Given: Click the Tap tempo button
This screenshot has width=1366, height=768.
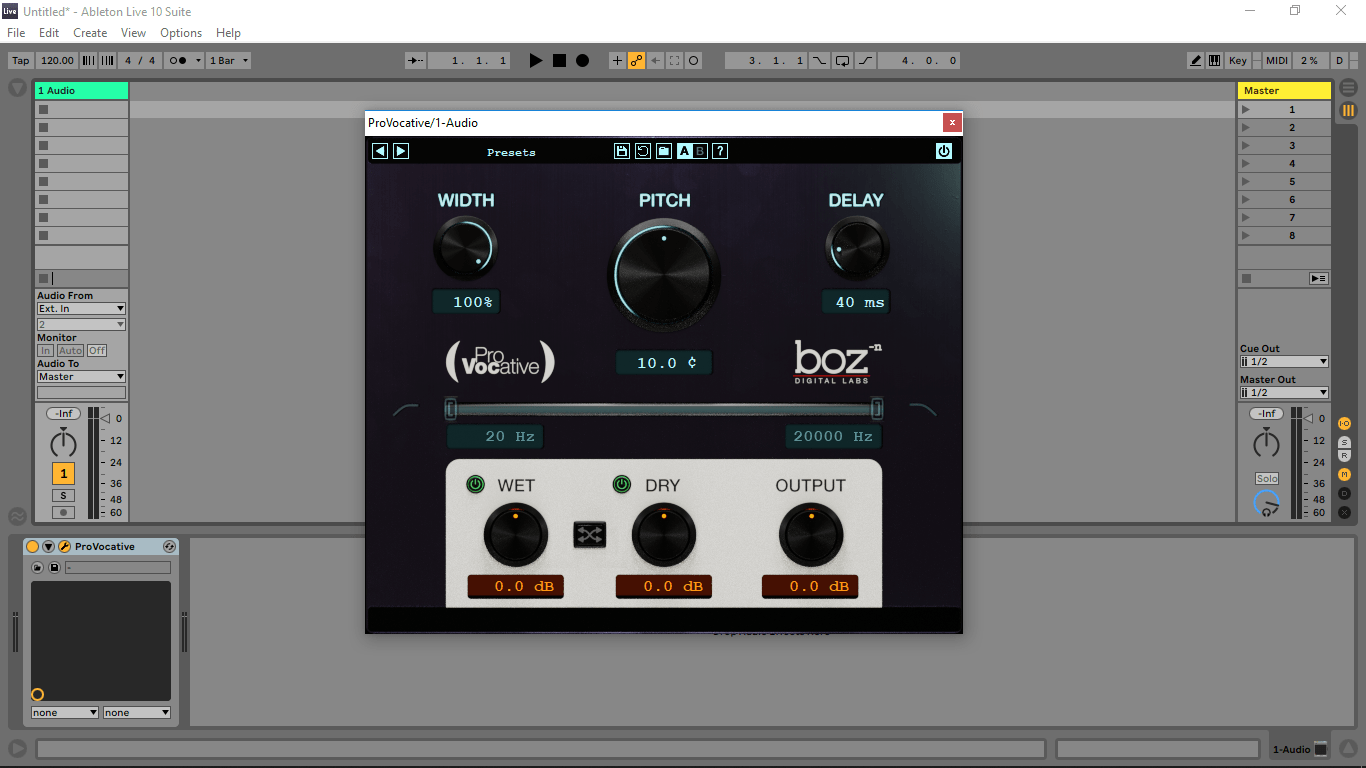Looking at the screenshot, I should [x=20, y=60].
